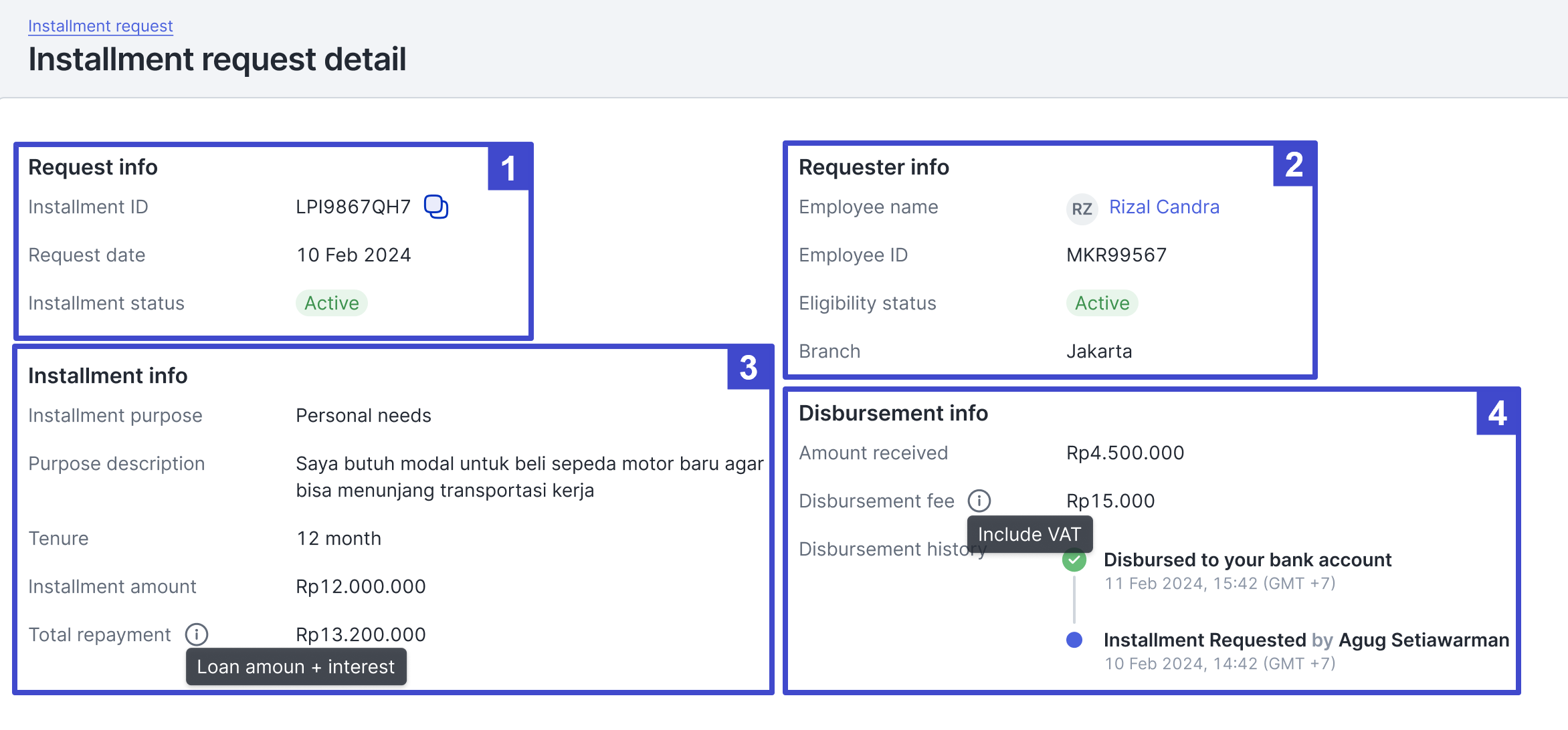Click the blue Installment Requested timeline dot
This screenshot has height=730, width=1568.
(1074, 640)
